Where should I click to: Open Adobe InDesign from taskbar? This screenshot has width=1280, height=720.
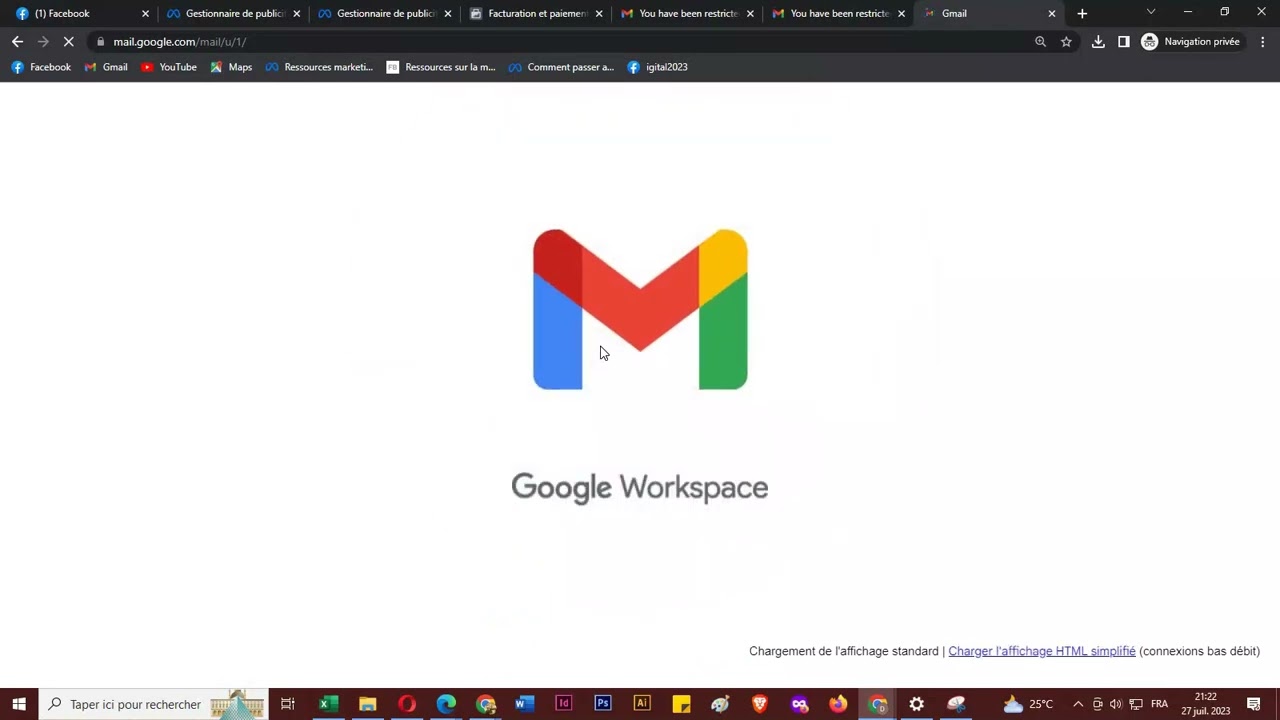[x=564, y=704]
